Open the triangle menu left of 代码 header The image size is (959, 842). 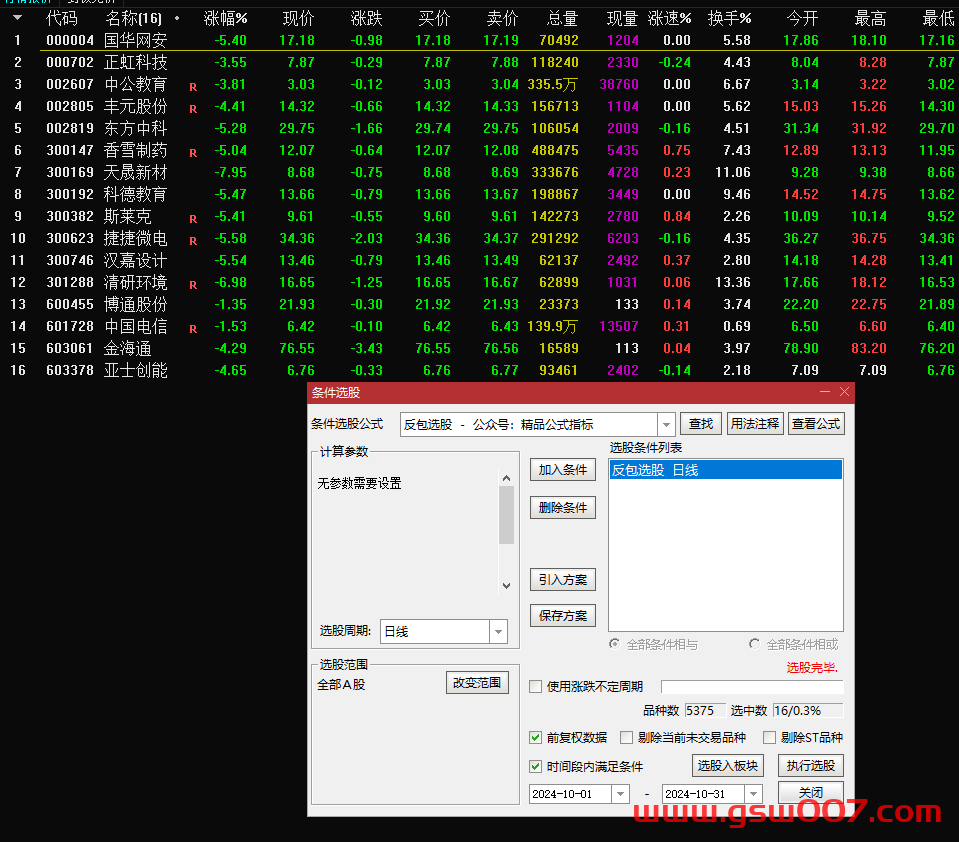tap(17, 18)
